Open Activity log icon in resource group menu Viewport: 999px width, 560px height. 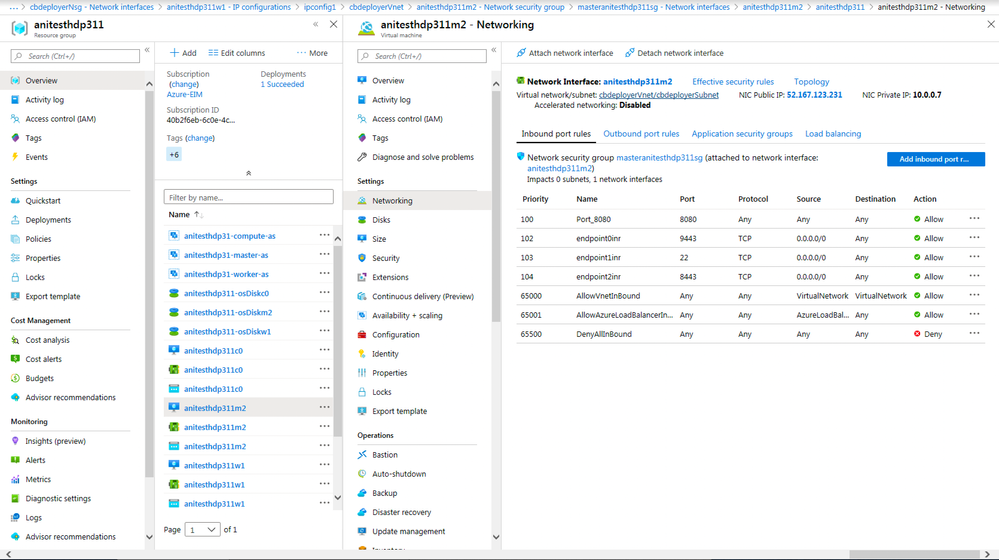(15, 100)
